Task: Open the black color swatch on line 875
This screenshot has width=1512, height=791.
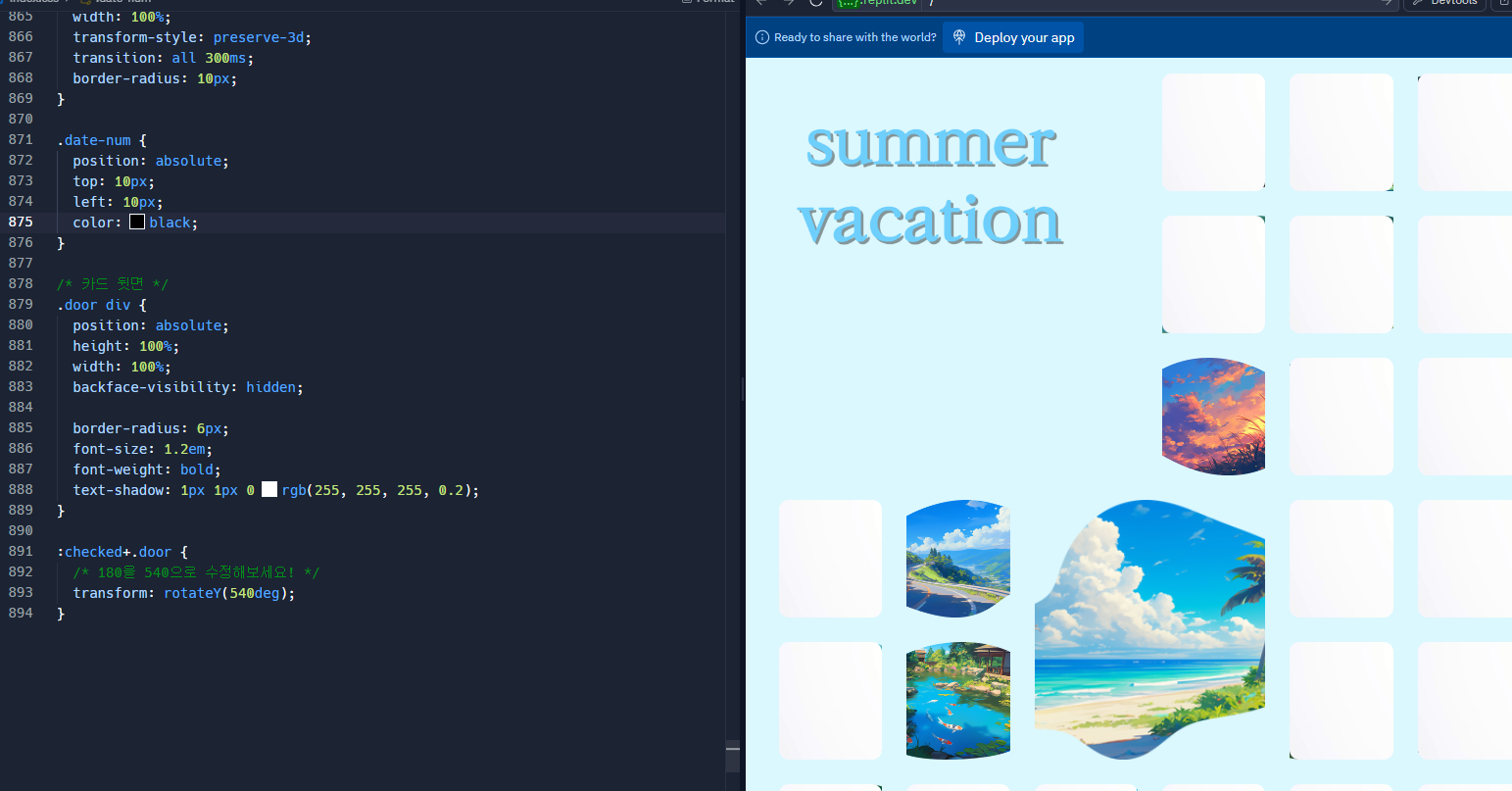Action: click(x=137, y=222)
